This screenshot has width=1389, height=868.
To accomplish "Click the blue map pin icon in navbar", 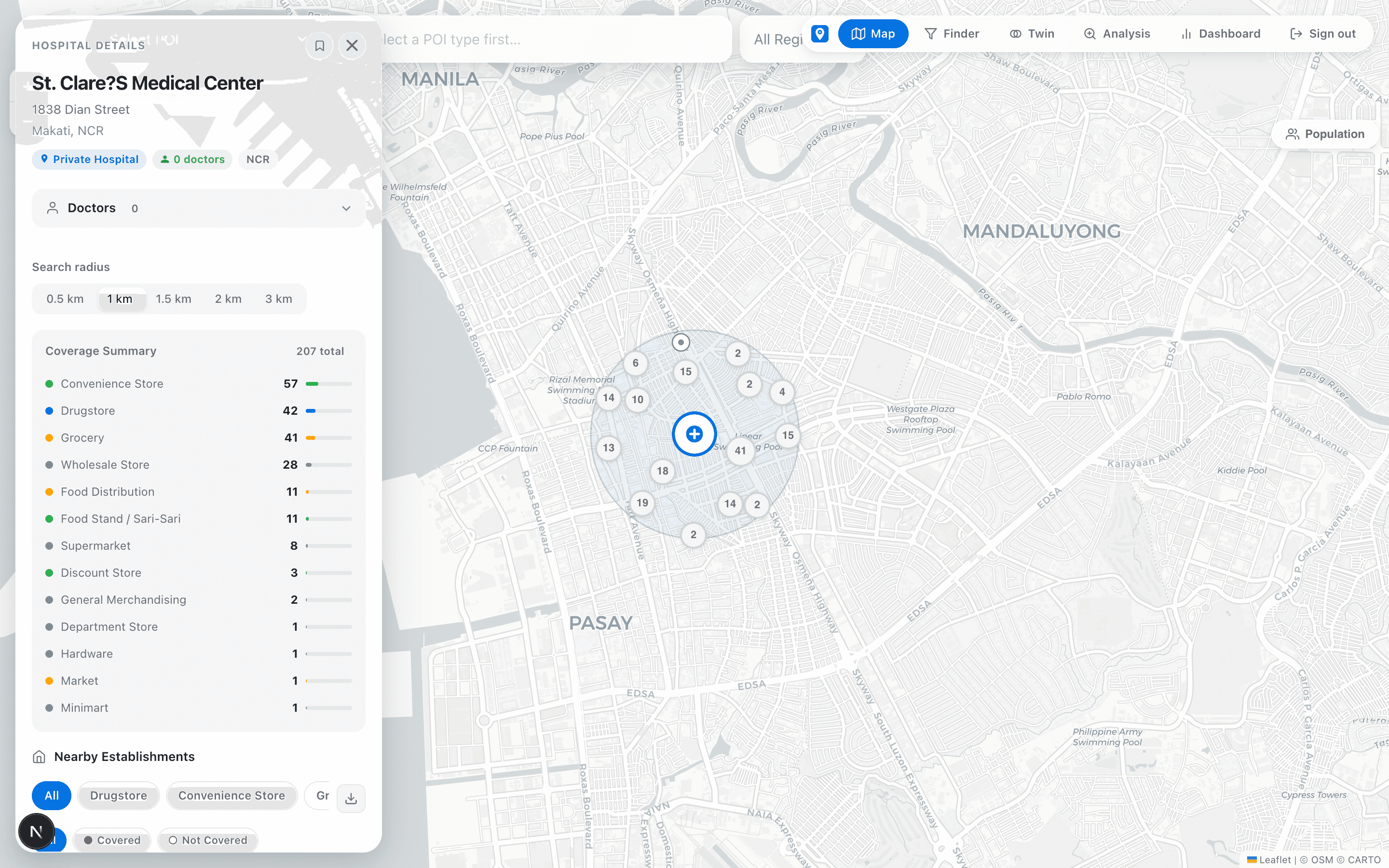I will (x=819, y=34).
